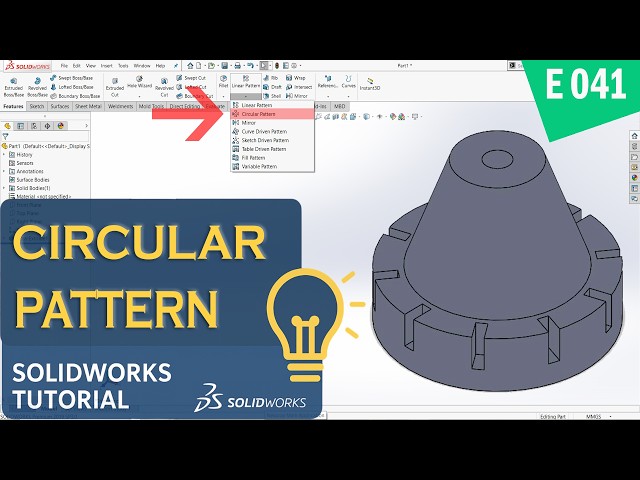Click the Home icon in quick toolbar
The image size is (640, 480).
[190, 65]
